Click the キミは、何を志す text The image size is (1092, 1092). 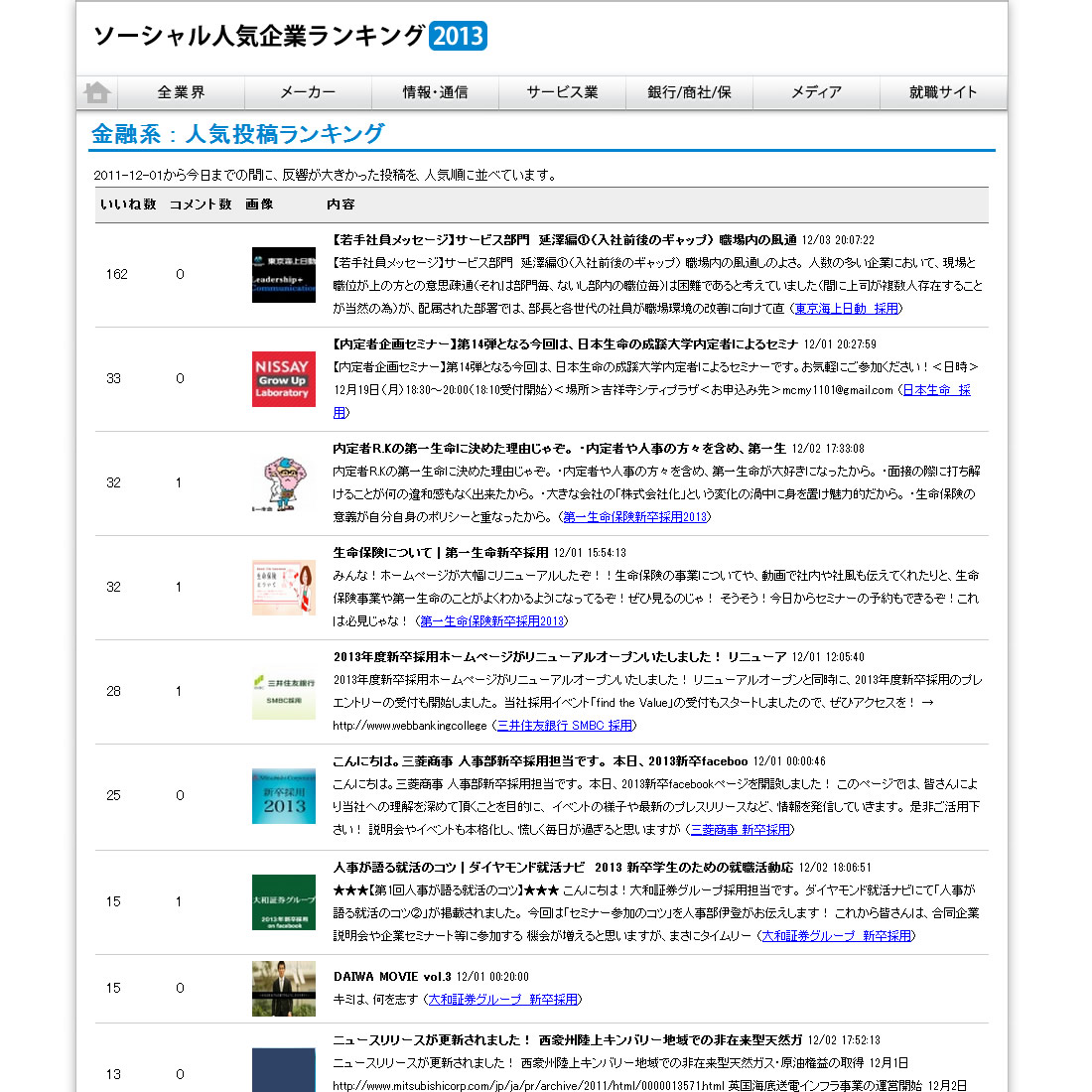[x=375, y=1000]
